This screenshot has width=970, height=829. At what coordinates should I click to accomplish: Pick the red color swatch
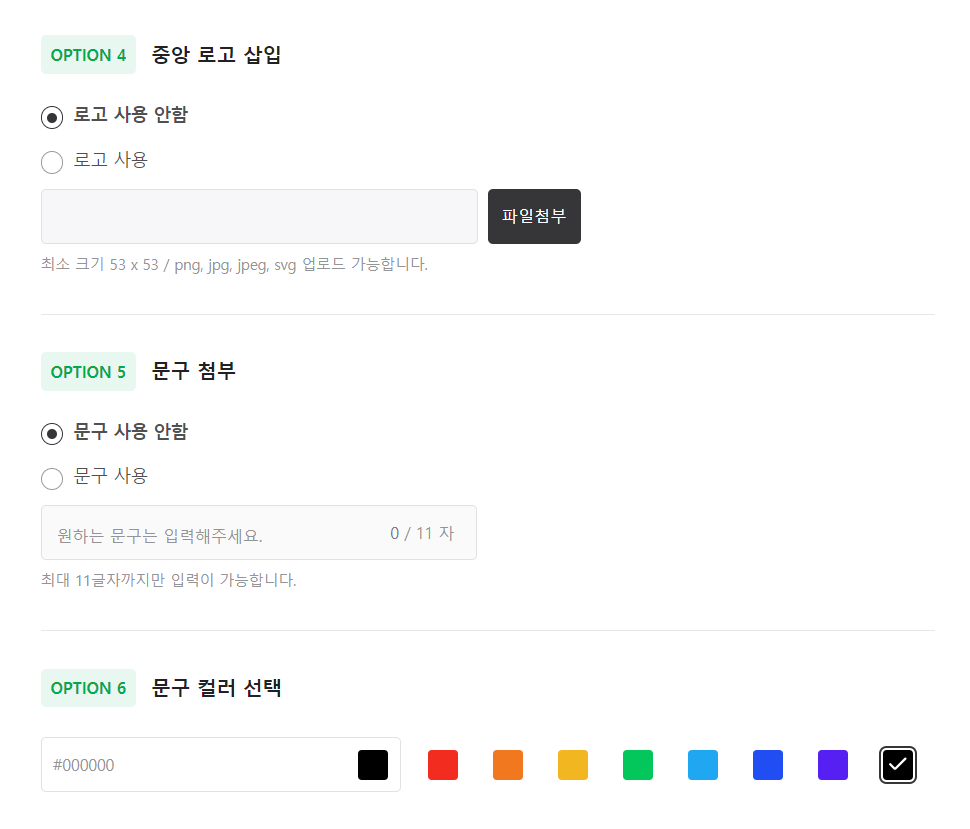[443, 765]
